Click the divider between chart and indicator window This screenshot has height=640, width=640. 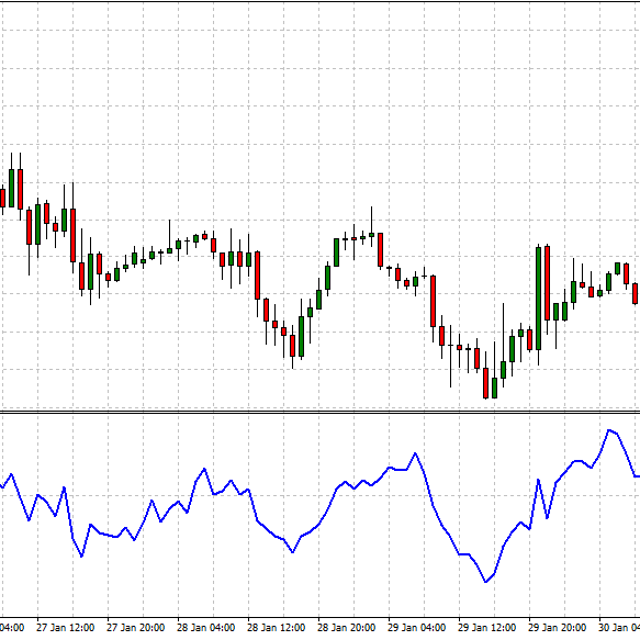tap(320, 412)
